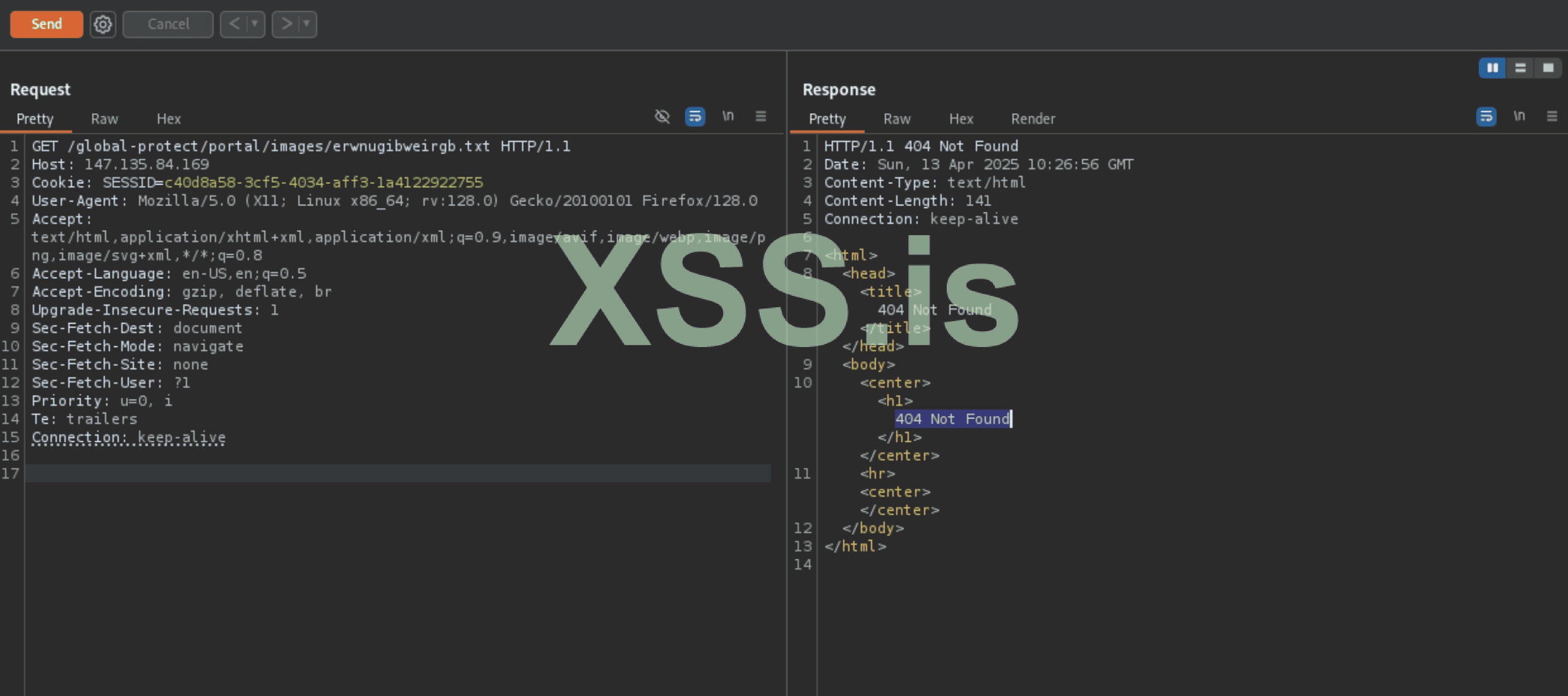Click the previous request back arrow
This screenshot has width=1568, height=696.
tap(234, 24)
